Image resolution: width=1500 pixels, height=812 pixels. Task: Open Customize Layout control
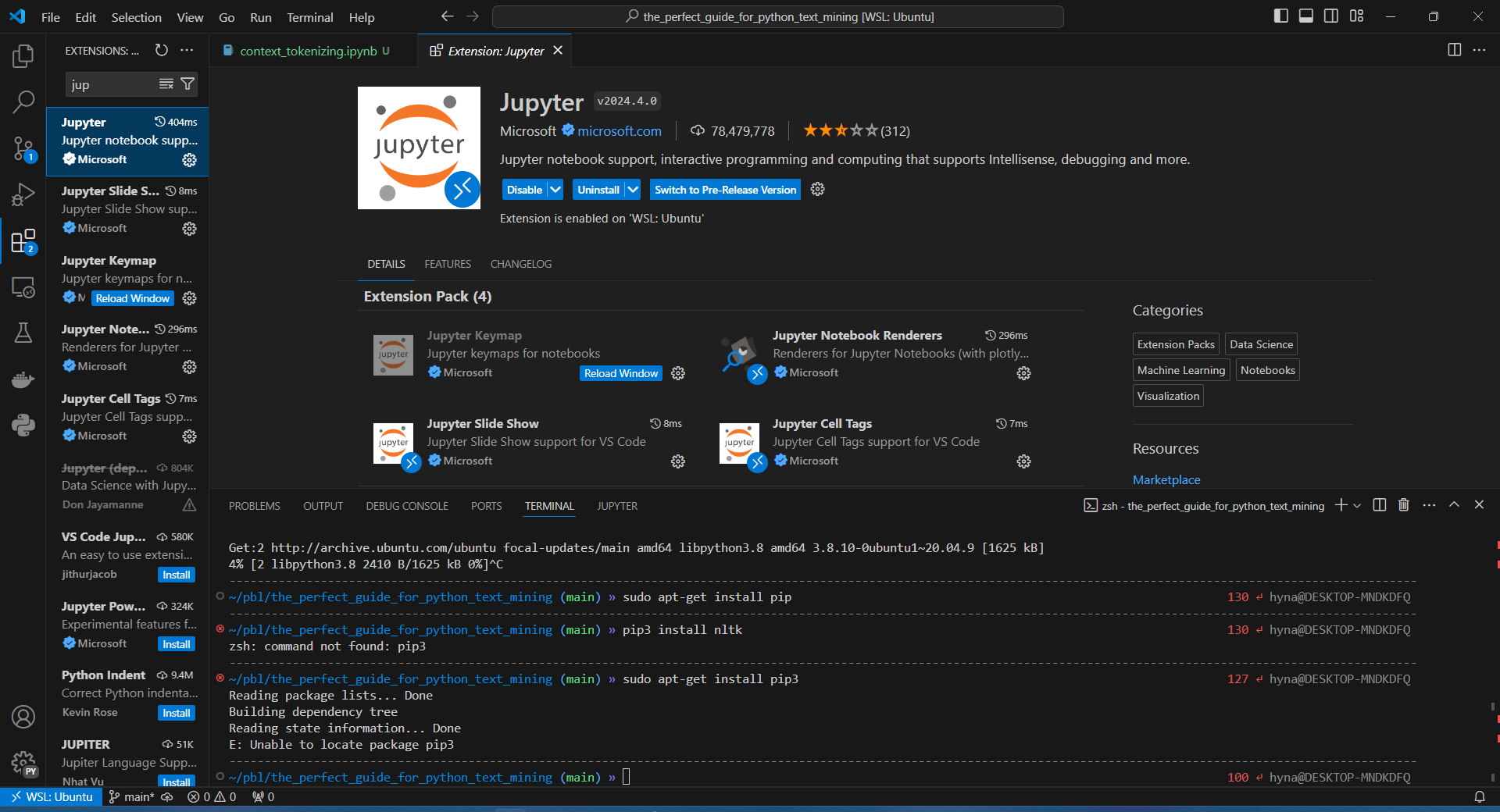(1356, 16)
